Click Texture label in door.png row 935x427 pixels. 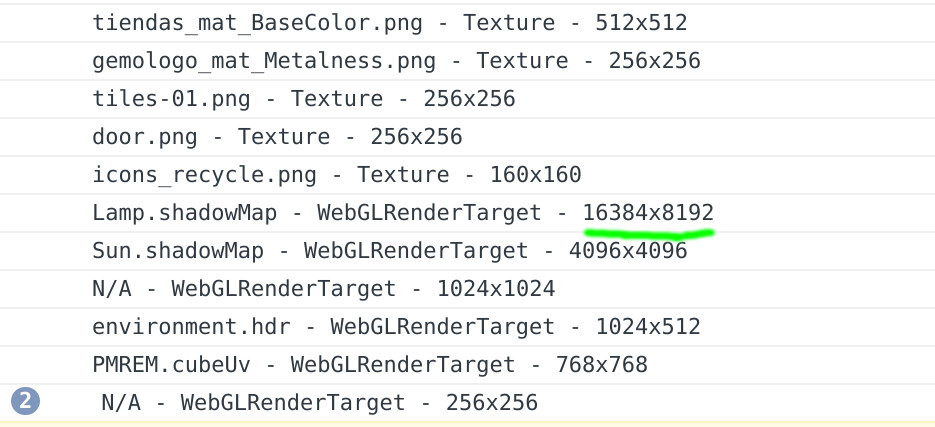click(x=284, y=137)
